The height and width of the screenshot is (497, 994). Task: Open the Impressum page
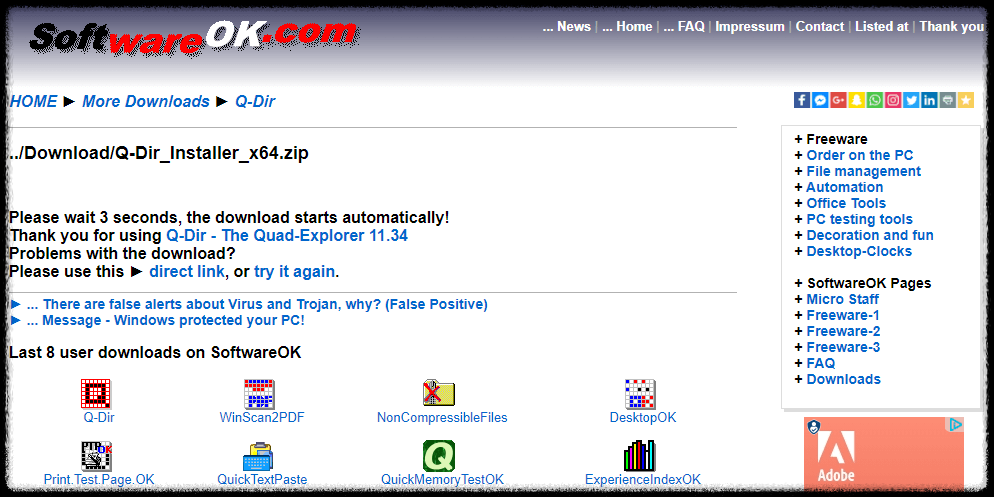tap(750, 27)
